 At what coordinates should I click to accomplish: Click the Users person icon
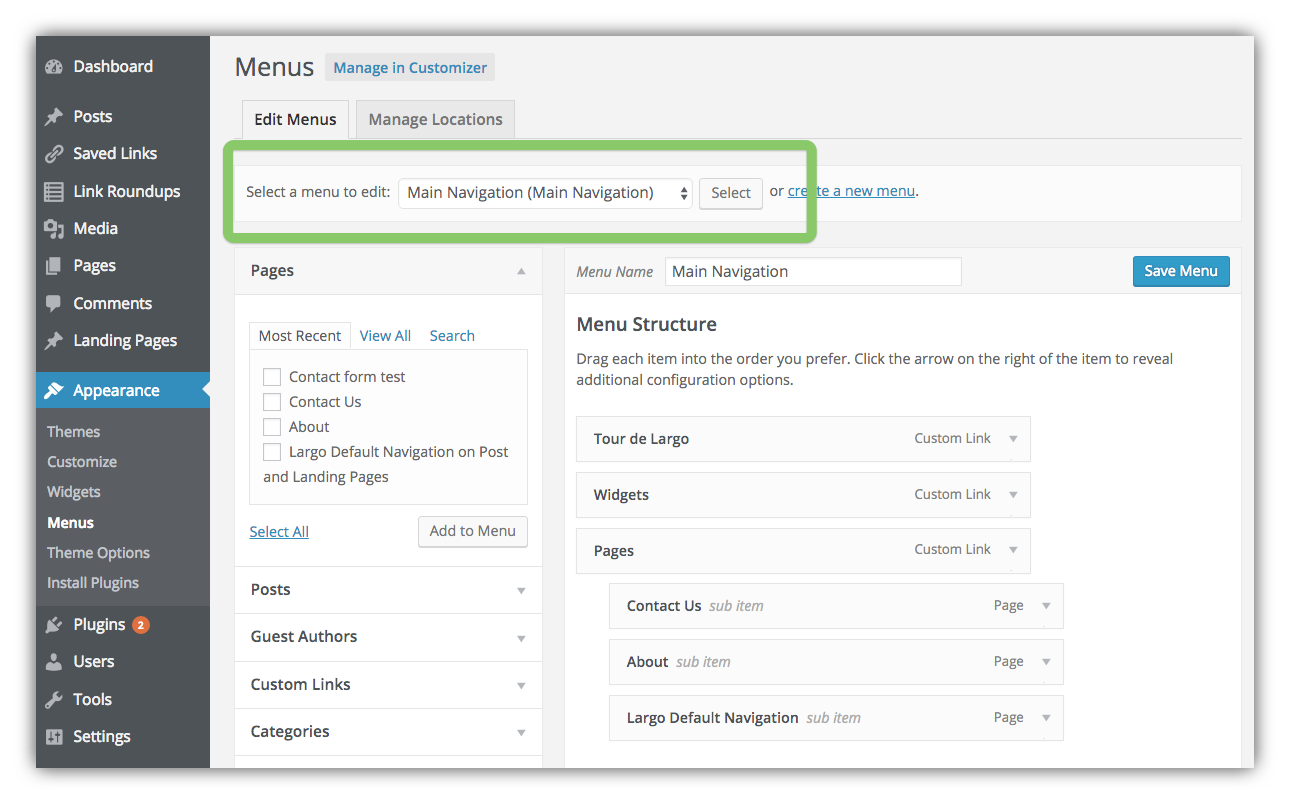tap(54, 662)
